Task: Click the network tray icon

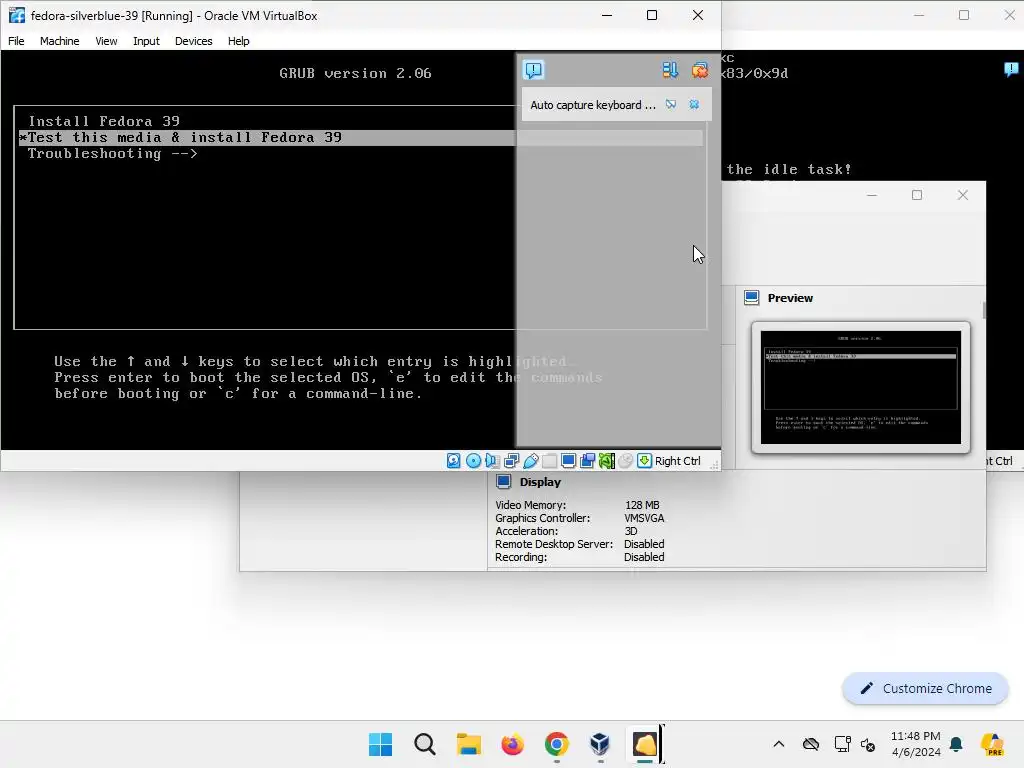Action: pyautogui.click(x=842, y=744)
